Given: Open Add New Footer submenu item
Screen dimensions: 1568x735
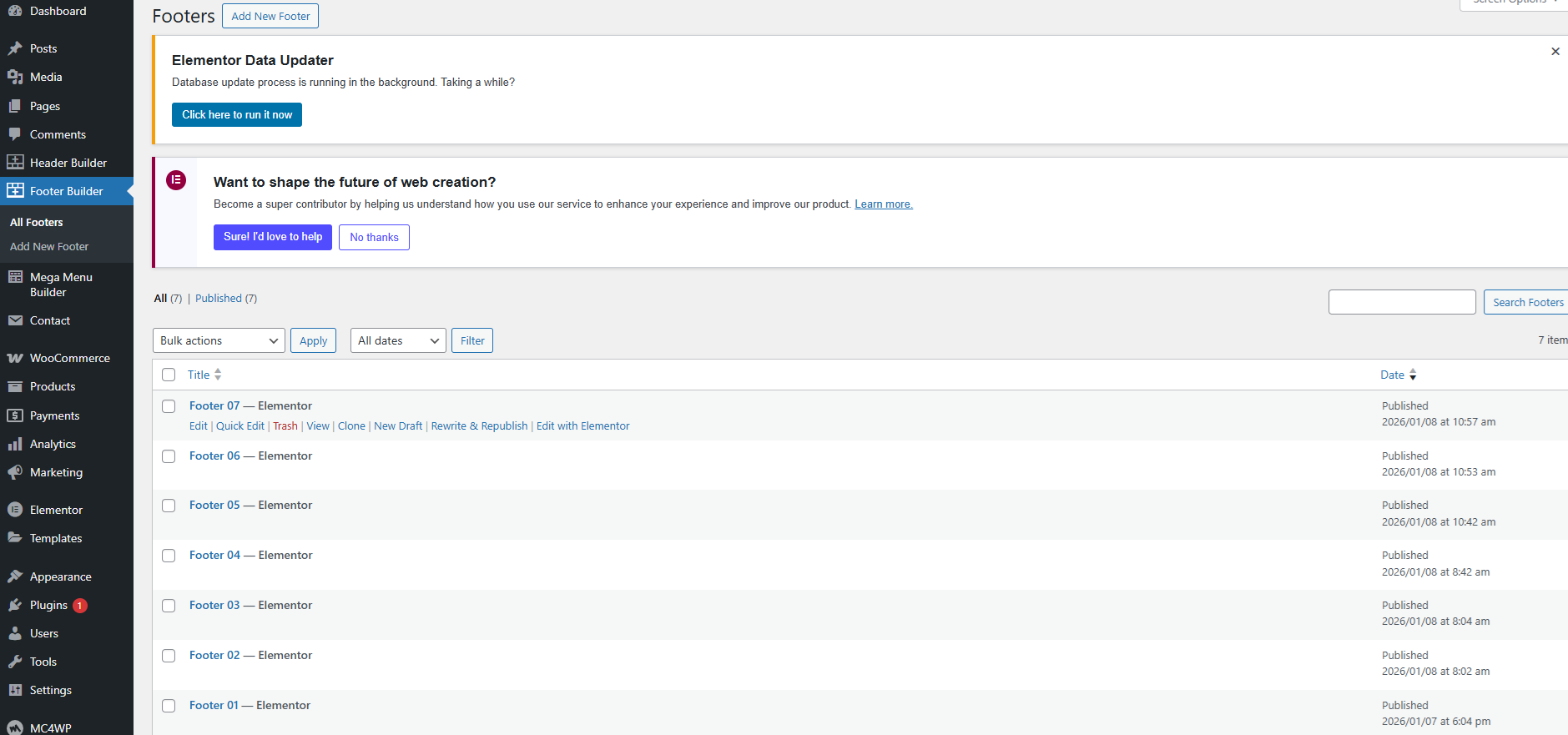Looking at the screenshot, I should coord(49,247).
